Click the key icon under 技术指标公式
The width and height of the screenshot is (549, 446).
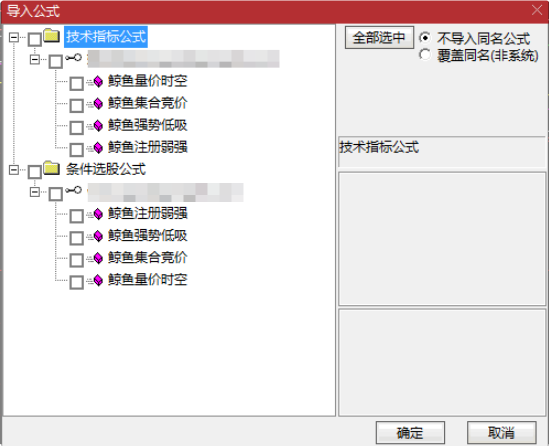coord(74,58)
